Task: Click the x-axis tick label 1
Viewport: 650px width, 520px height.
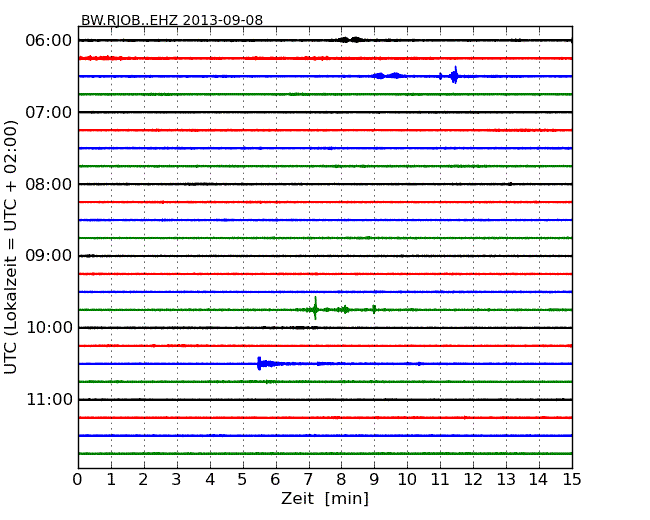Action: tap(111, 480)
